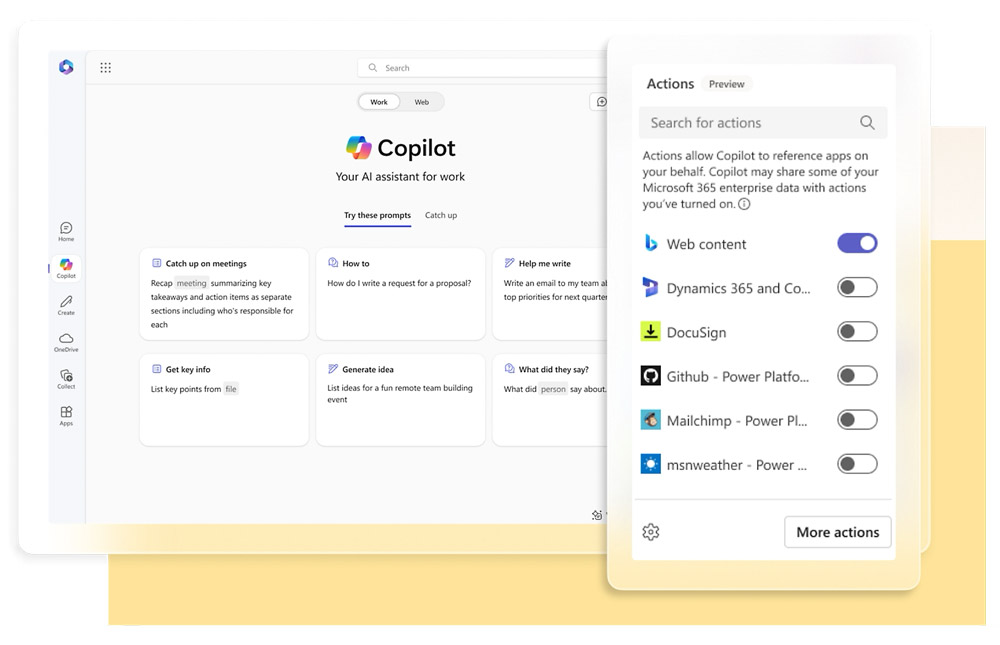This screenshot has width=1000, height=645.
Task: Click the Dynamics 365 action icon
Action: 651,288
